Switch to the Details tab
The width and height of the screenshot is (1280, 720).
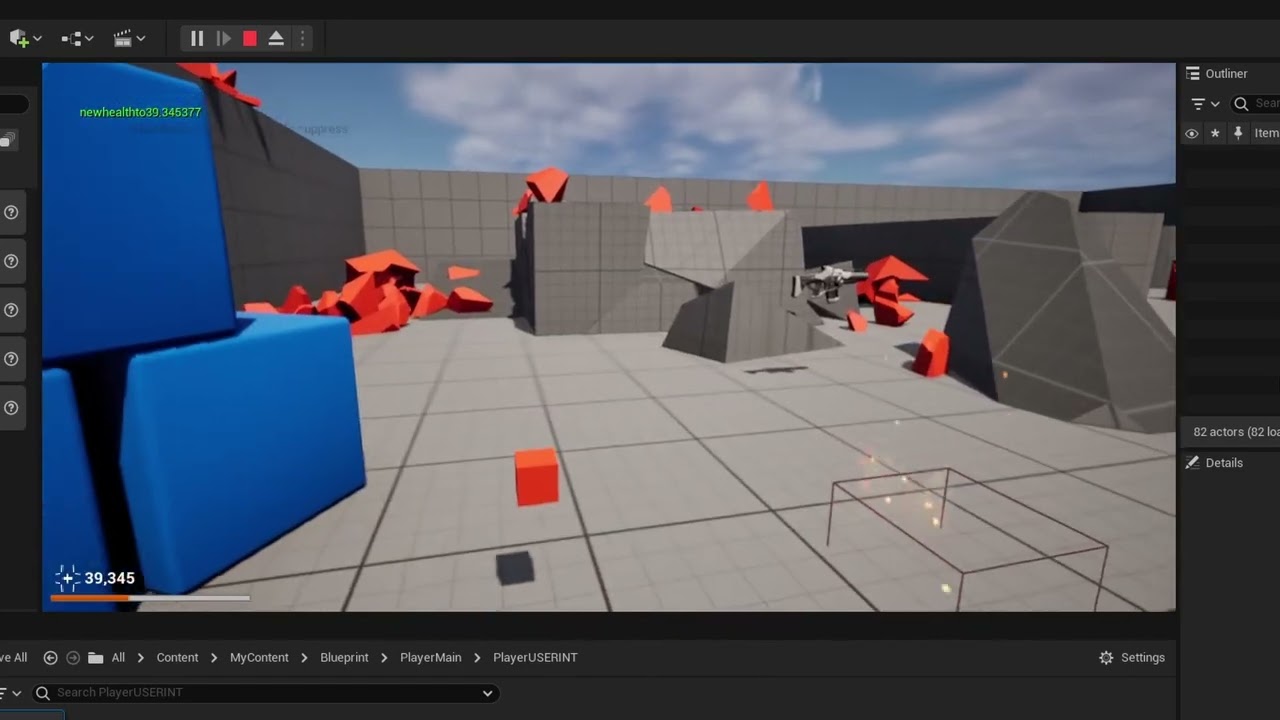pos(1224,463)
